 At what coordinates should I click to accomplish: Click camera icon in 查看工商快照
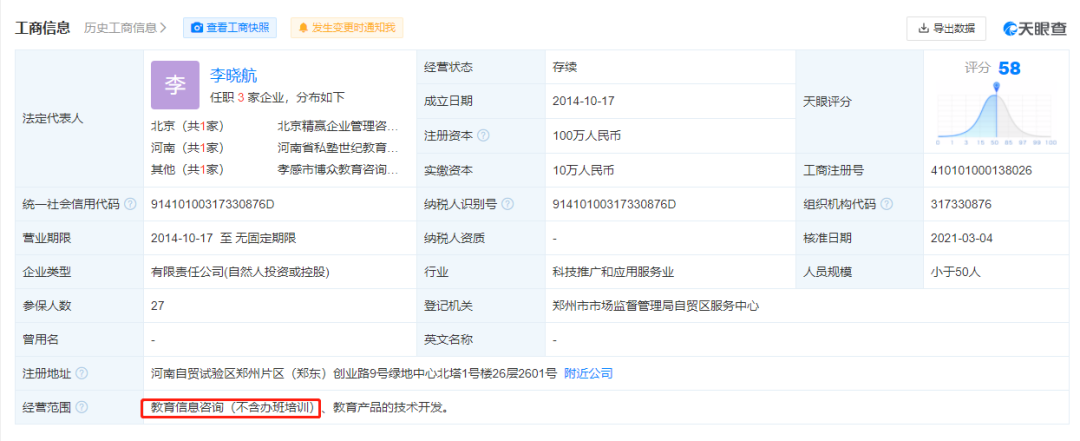pyautogui.click(x=197, y=28)
